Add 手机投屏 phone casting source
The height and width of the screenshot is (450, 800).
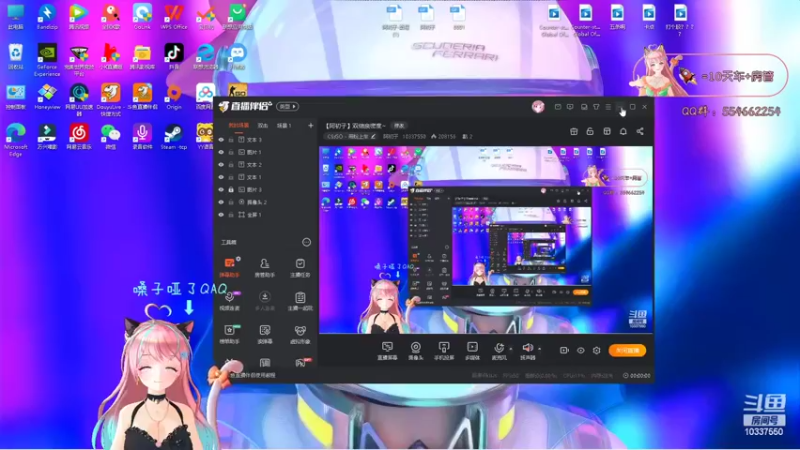(444, 351)
